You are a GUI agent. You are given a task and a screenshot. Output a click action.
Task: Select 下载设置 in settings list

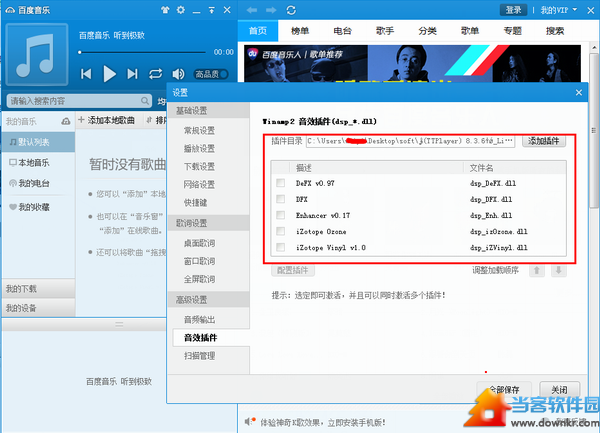pyautogui.click(x=199, y=166)
